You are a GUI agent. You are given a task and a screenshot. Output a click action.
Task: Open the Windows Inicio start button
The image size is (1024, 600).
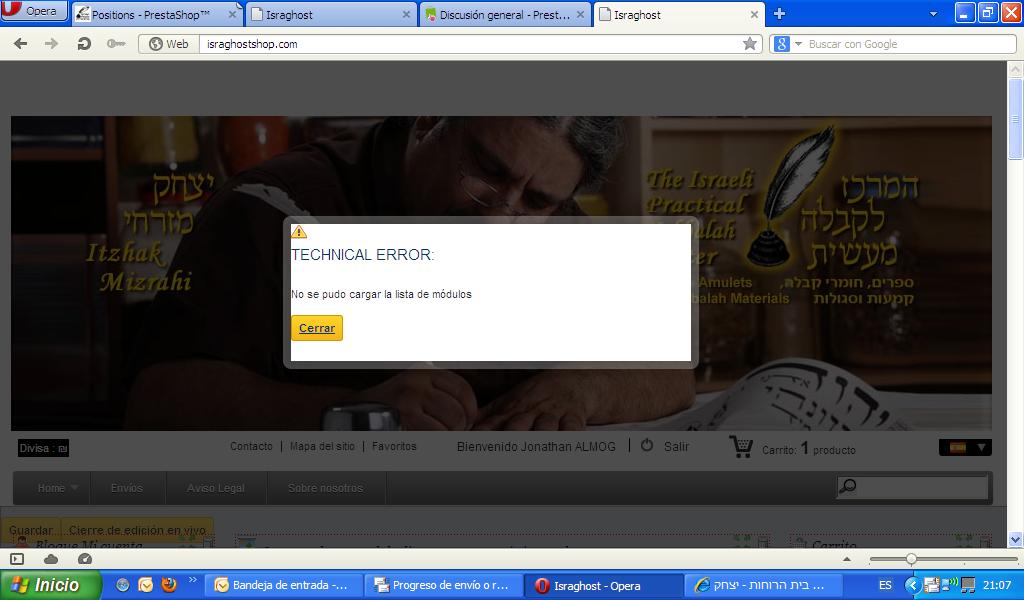point(51,585)
